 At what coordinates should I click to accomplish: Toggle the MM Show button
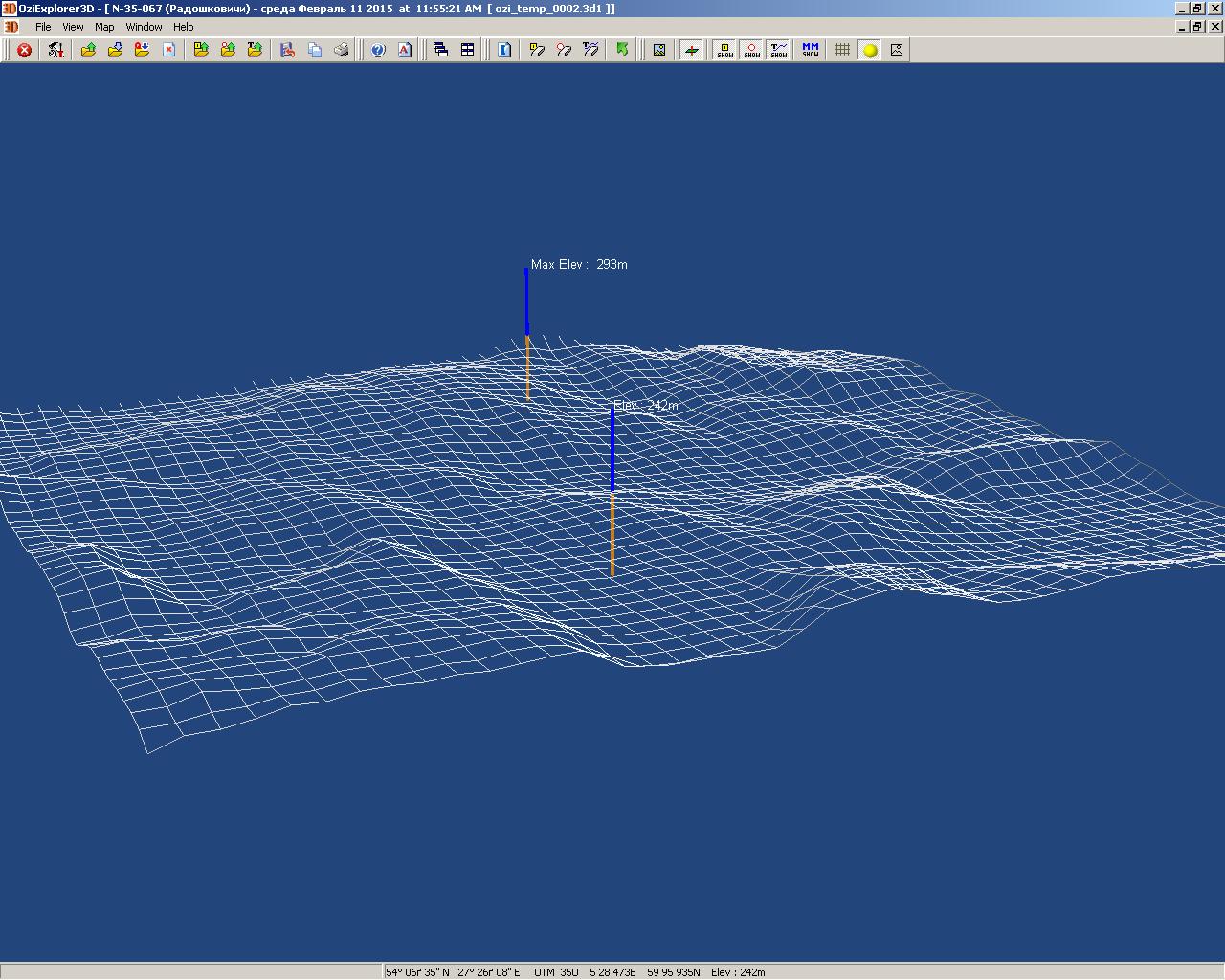pyautogui.click(x=811, y=50)
